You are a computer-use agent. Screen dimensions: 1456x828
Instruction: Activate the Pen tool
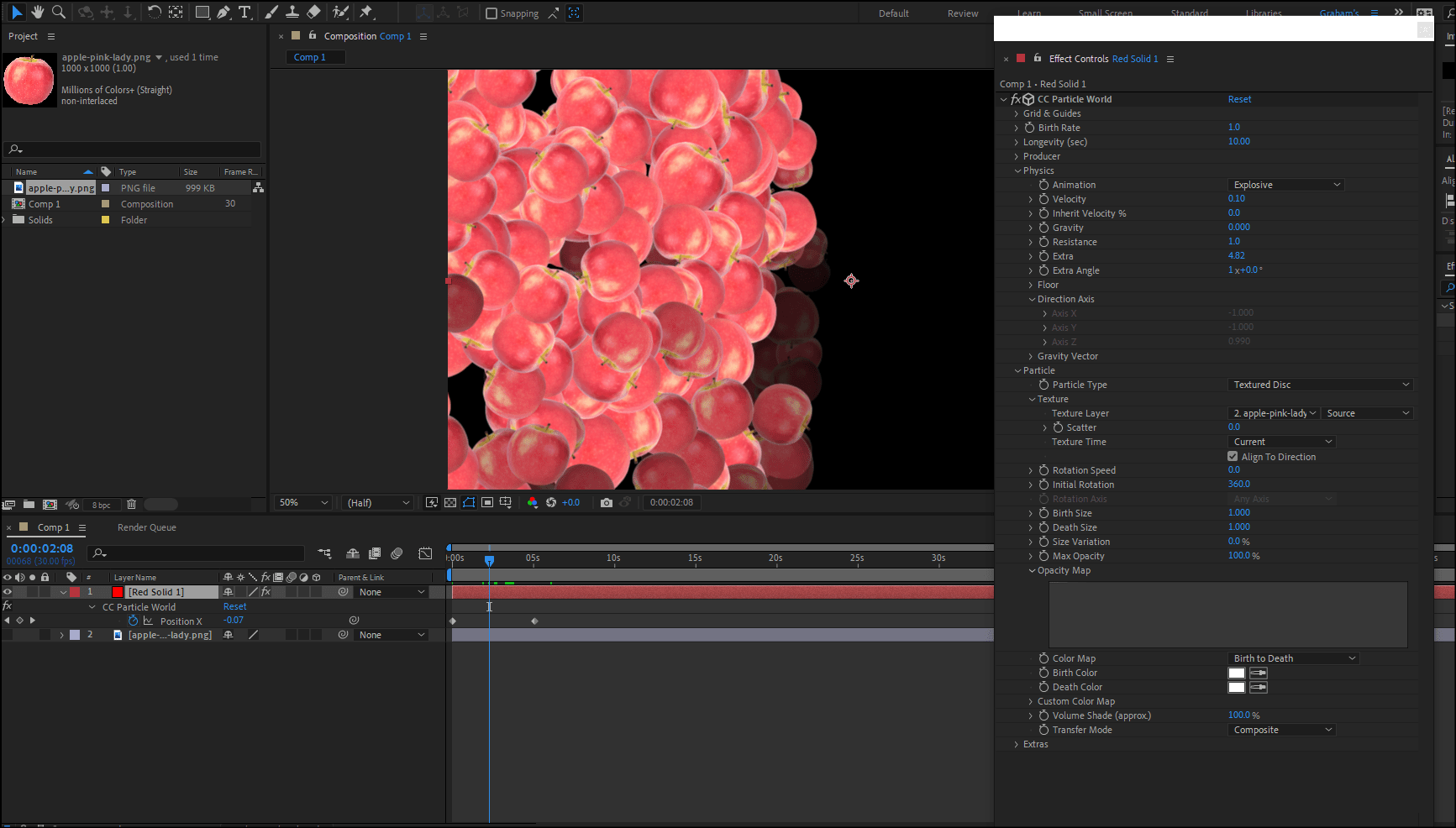[x=223, y=12]
